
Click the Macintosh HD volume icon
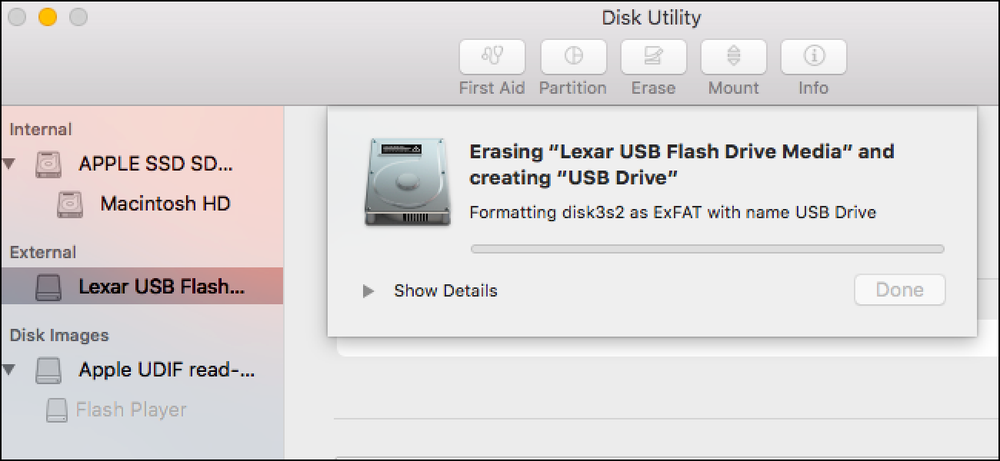(70, 205)
